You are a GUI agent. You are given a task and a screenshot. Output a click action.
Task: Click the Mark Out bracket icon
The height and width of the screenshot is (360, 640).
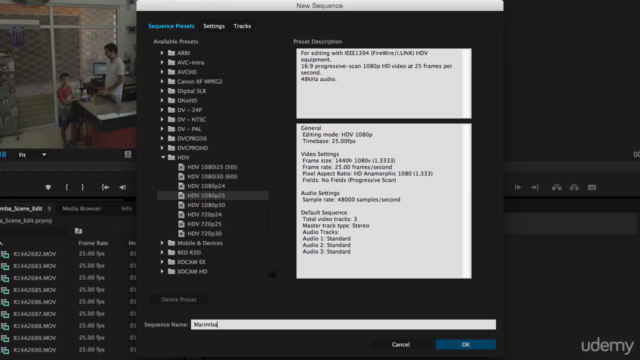click(82, 187)
